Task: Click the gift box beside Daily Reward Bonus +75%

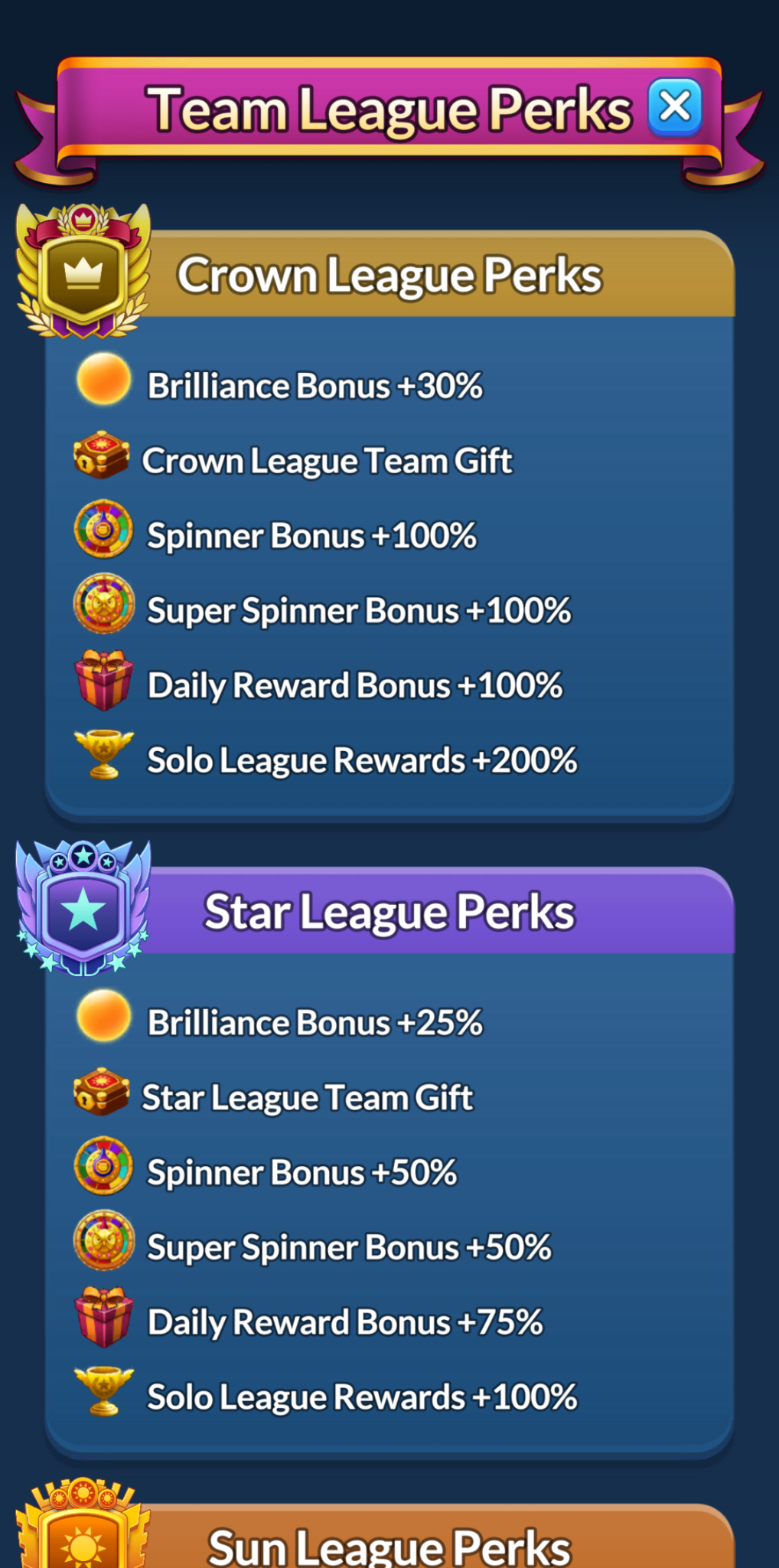Action: [x=104, y=1317]
